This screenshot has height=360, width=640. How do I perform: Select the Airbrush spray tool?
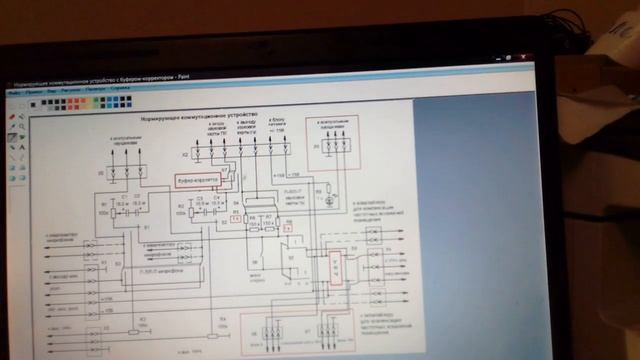12,147
